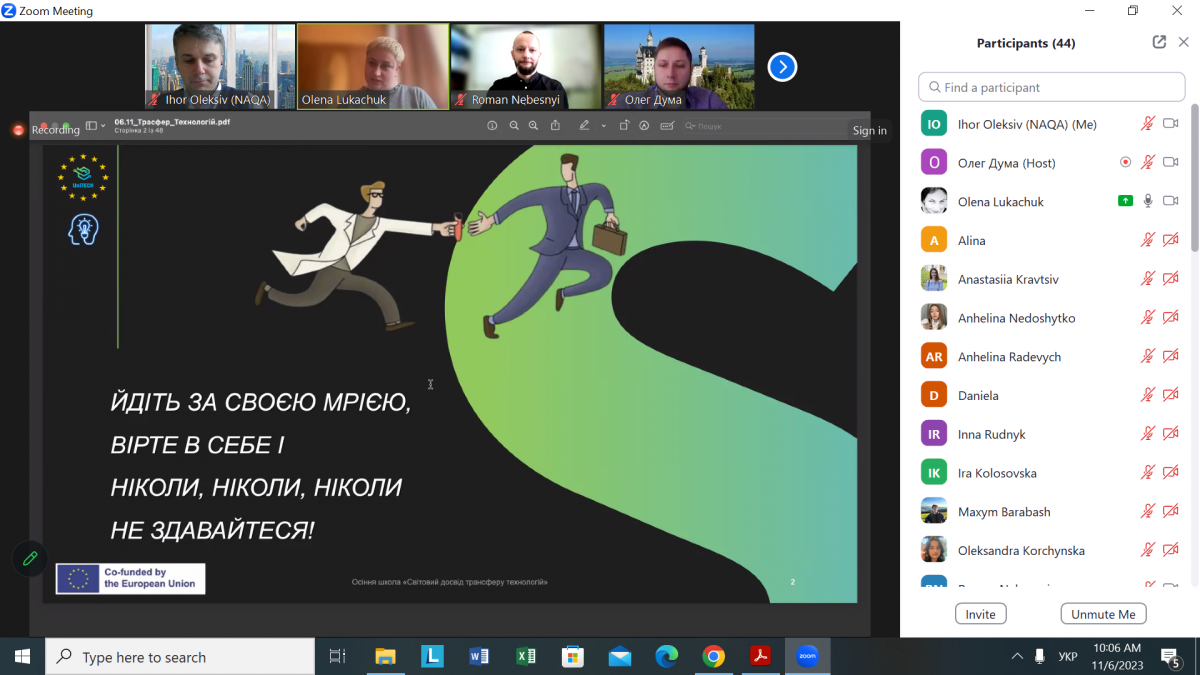This screenshot has height=675, width=1200.
Task: Click the green annotation pencil button
Action: [30, 558]
